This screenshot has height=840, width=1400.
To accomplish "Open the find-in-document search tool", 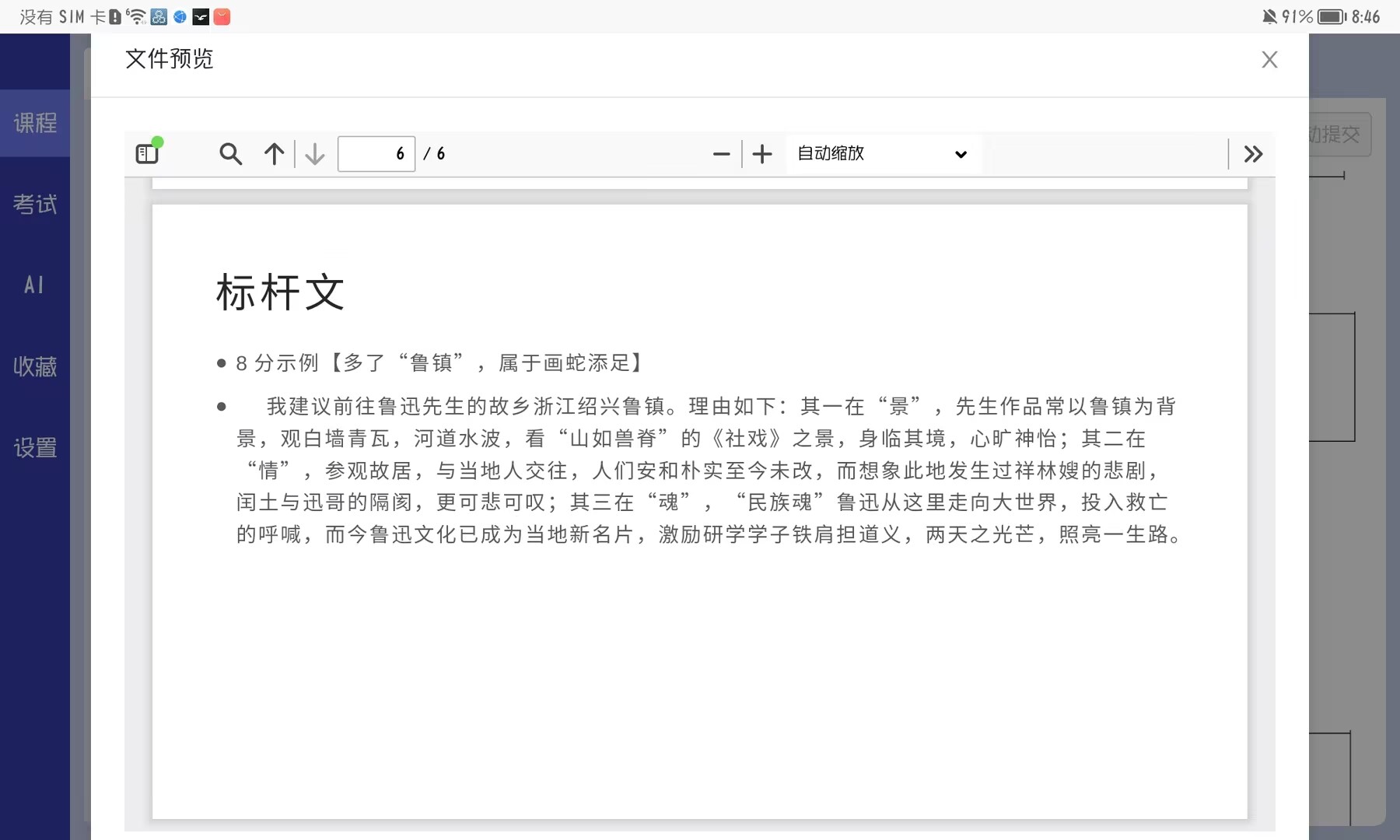I will tap(230, 154).
